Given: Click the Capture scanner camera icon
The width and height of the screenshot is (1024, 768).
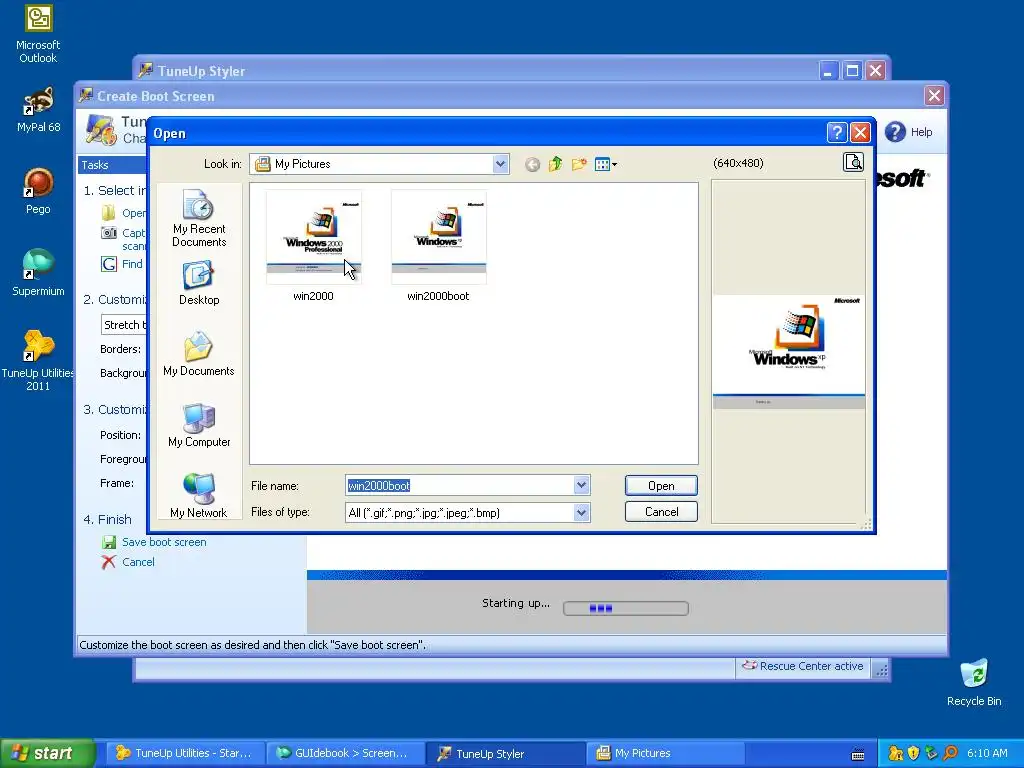Looking at the screenshot, I should (108, 232).
